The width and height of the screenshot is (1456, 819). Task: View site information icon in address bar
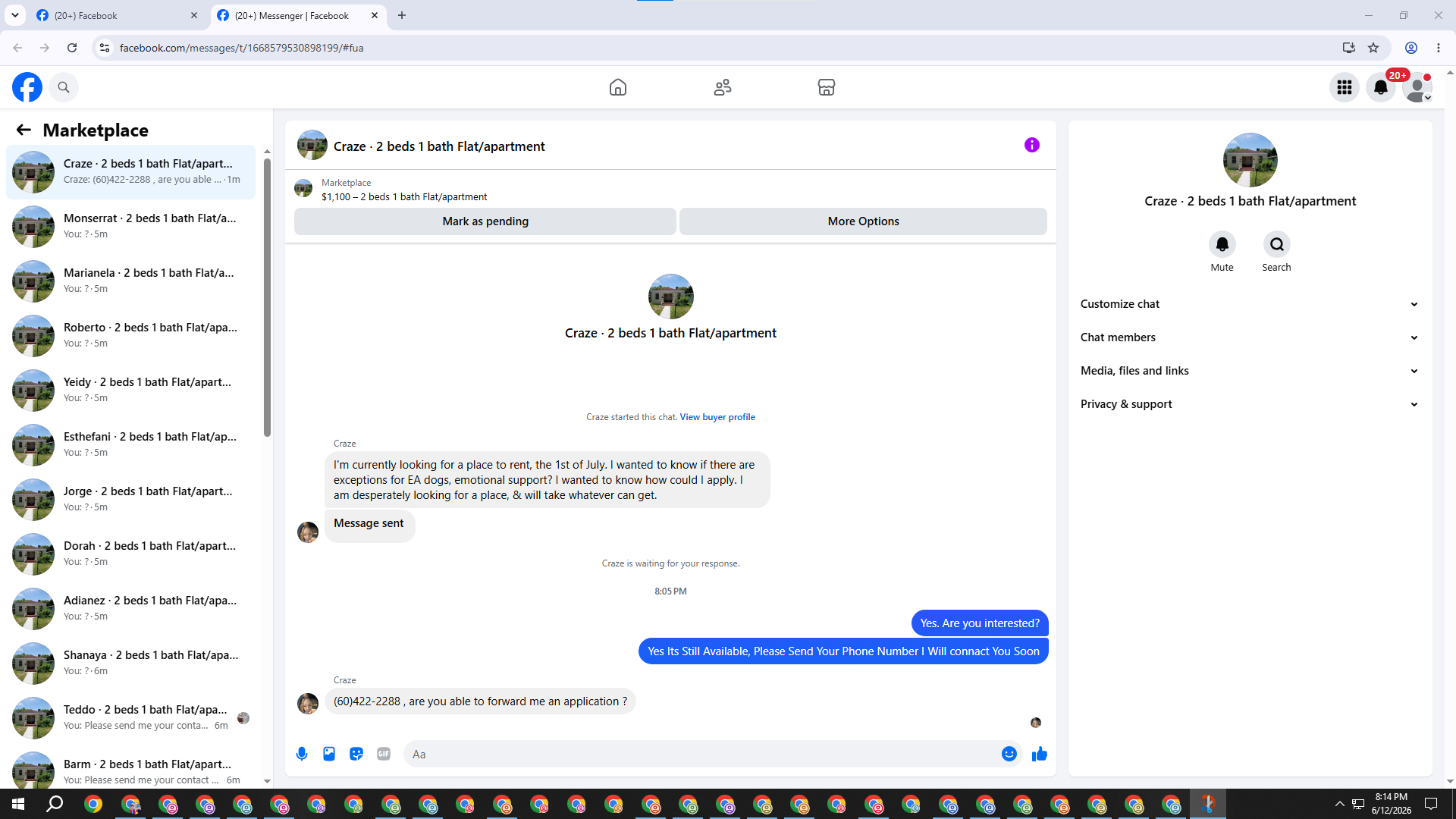point(105,48)
